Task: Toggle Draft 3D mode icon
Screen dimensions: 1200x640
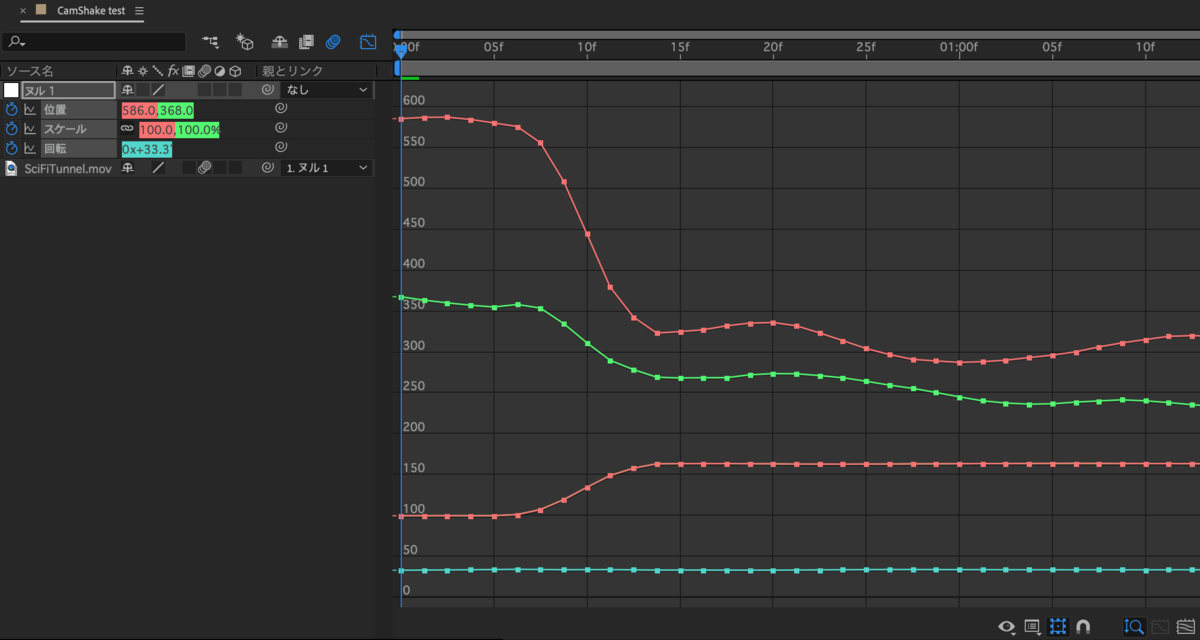Action: (x=245, y=42)
